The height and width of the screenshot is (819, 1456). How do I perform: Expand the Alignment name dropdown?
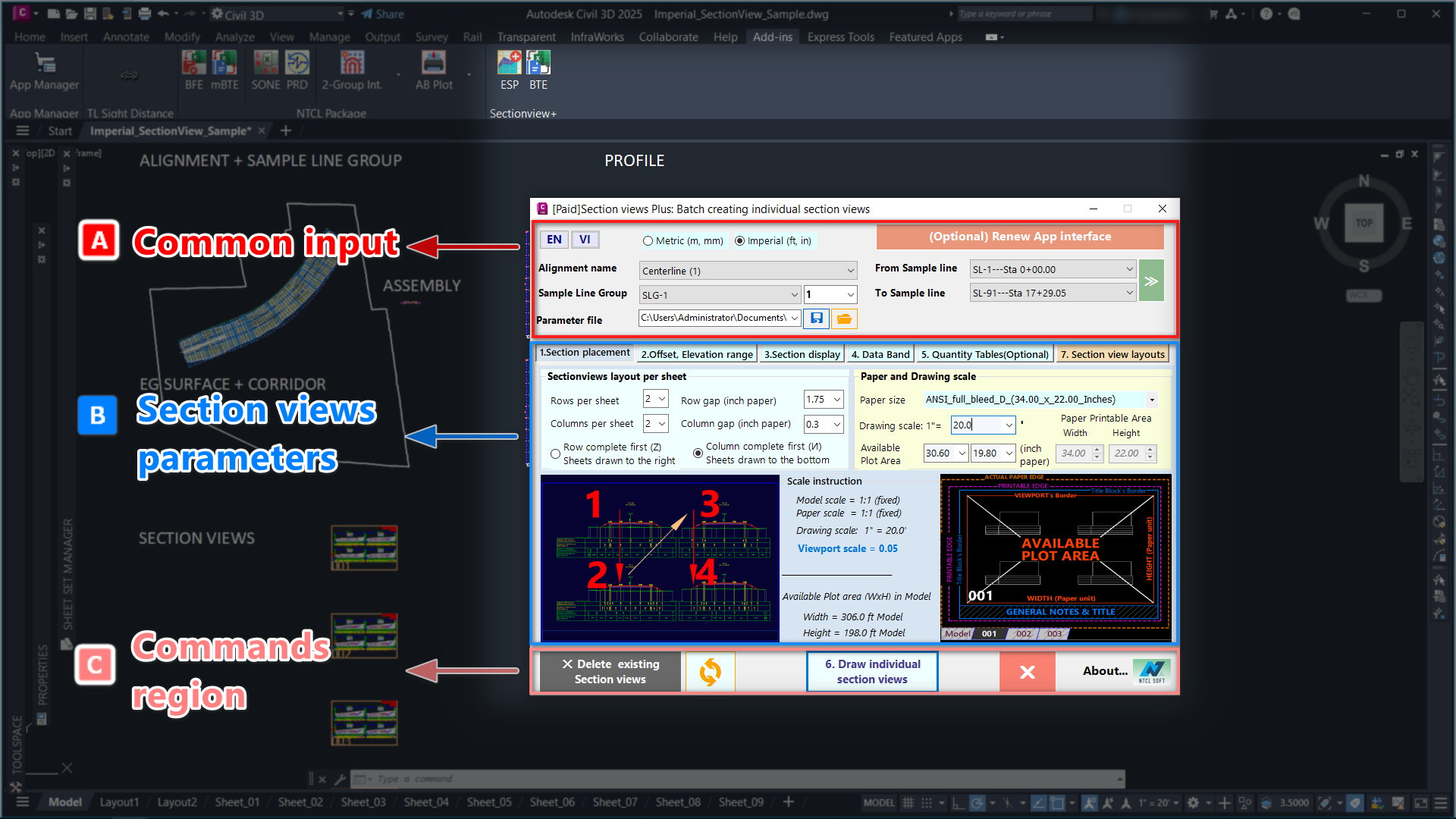(850, 271)
